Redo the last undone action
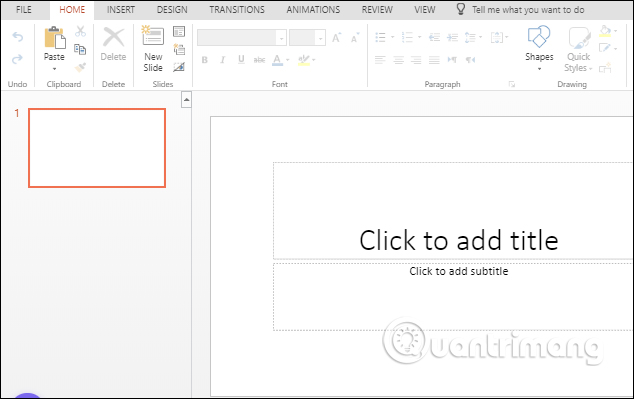 click(x=17, y=59)
